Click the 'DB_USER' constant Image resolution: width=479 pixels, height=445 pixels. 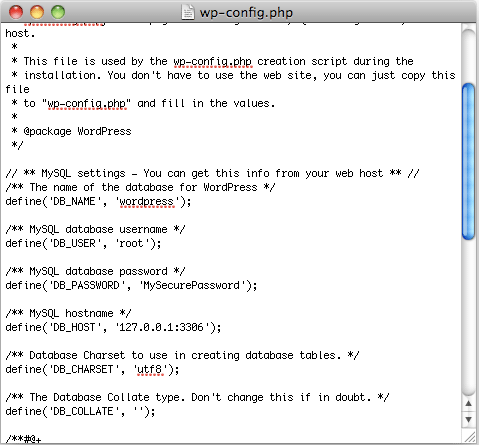pos(74,244)
